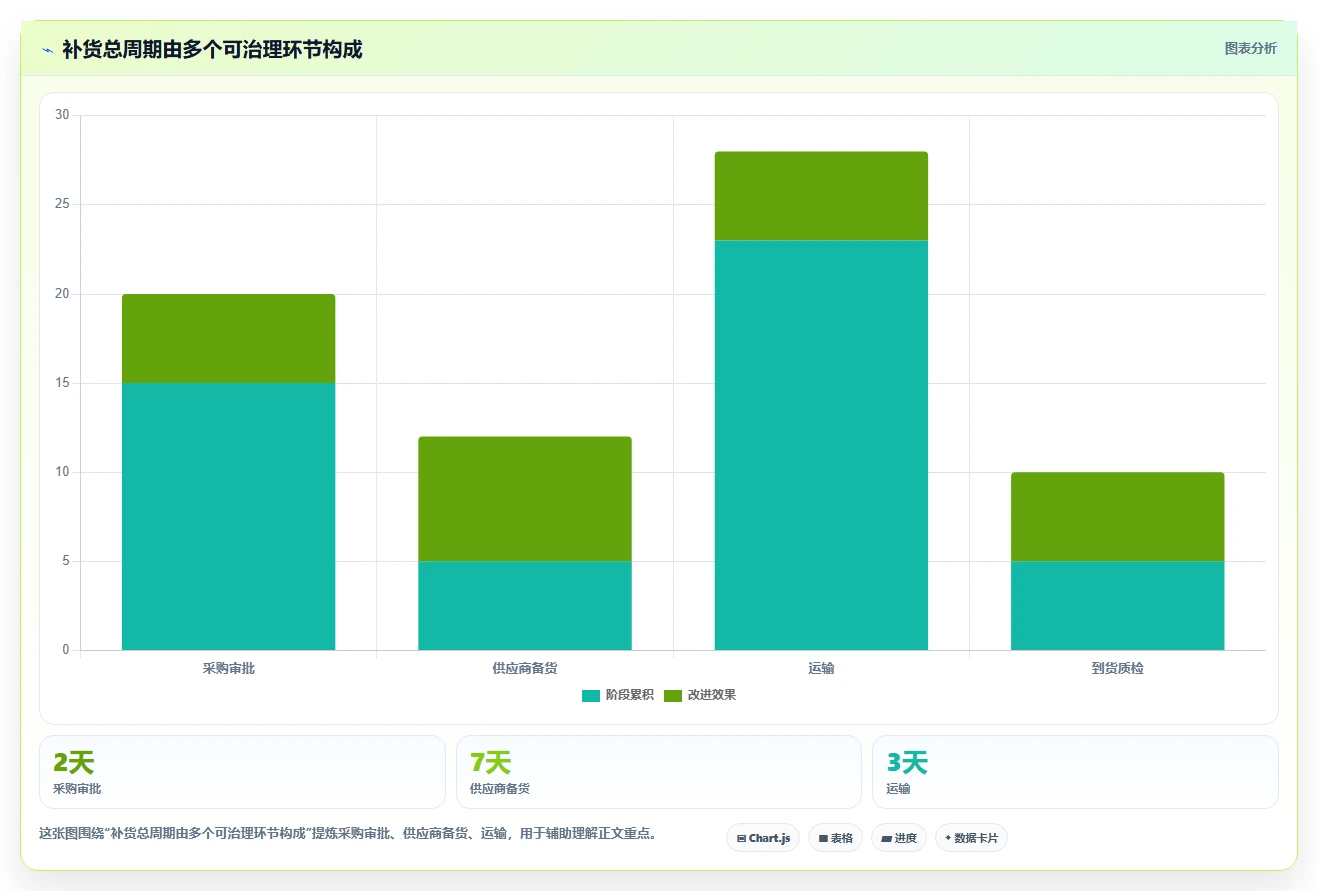Click the green segment of the 供应商备货 bar
This screenshot has height=891, width=1318.
[x=525, y=498]
